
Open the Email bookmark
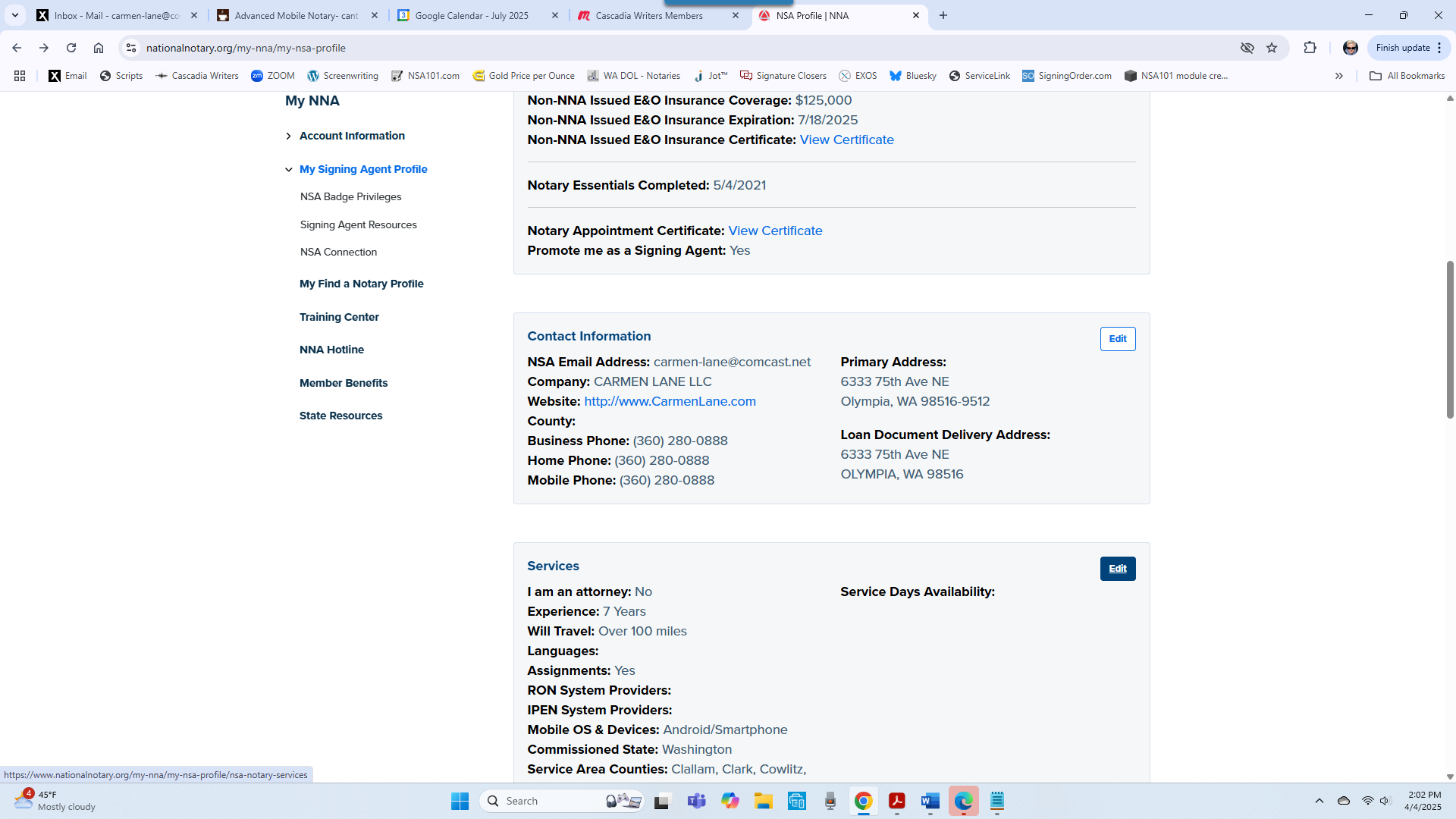pyautogui.click(x=67, y=76)
